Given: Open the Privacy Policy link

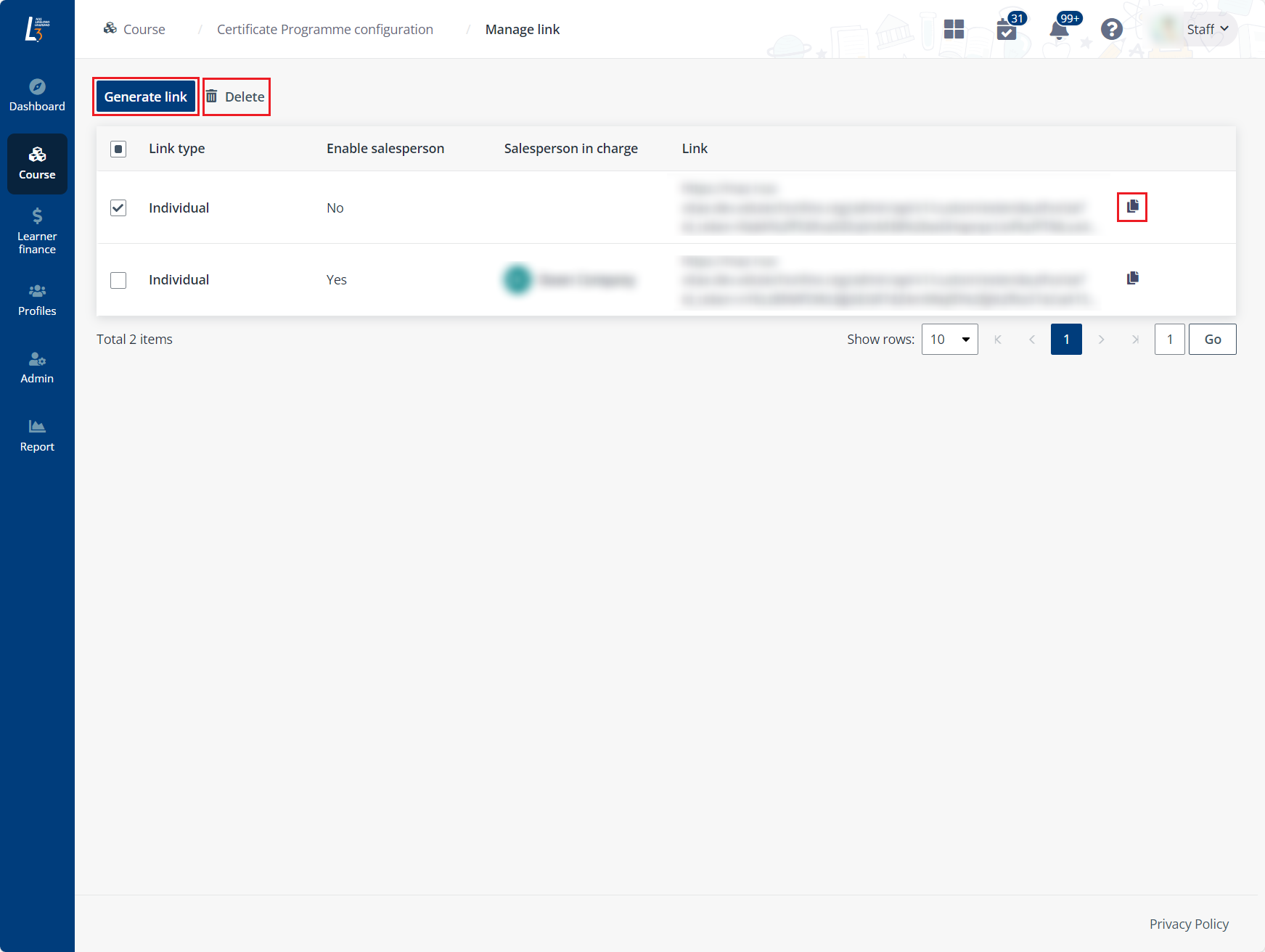Looking at the screenshot, I should 1188,924.
